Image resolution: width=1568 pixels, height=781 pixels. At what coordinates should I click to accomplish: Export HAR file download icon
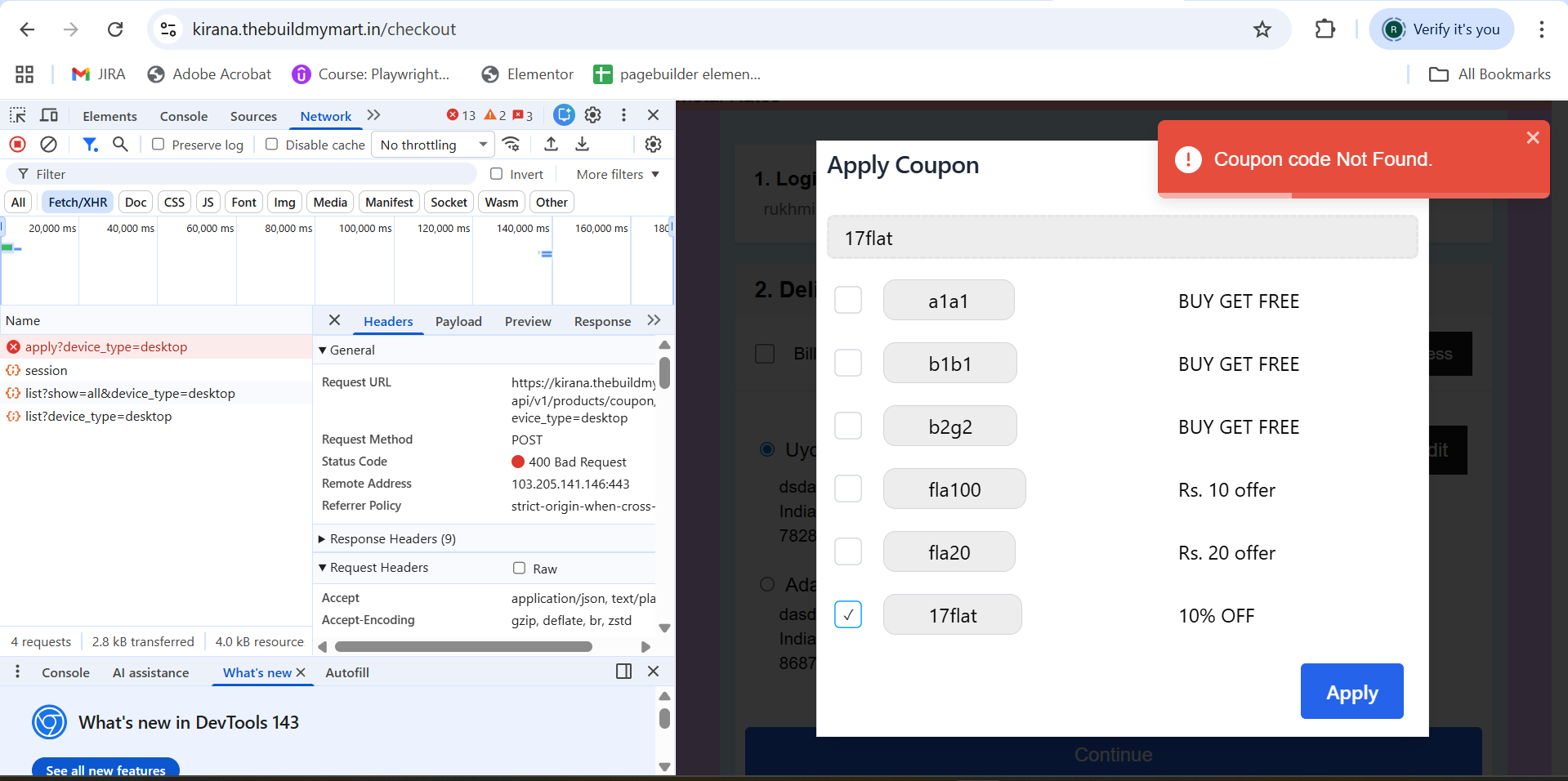582,145
